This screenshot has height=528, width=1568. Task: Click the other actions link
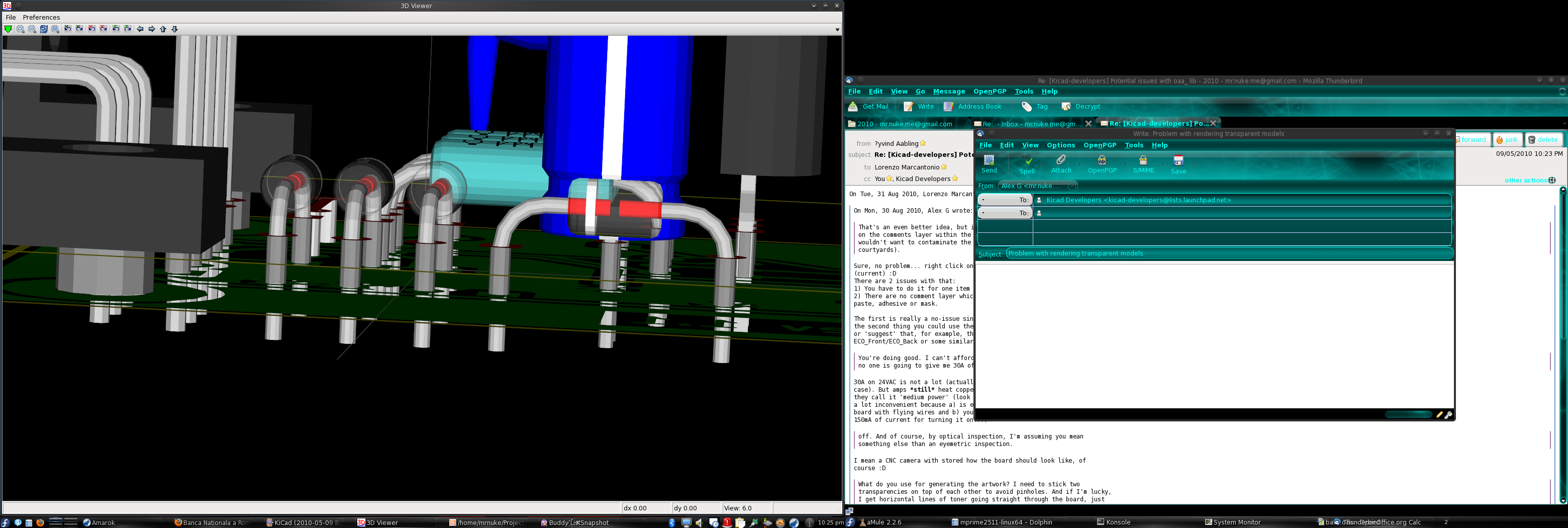point(1525,180)
